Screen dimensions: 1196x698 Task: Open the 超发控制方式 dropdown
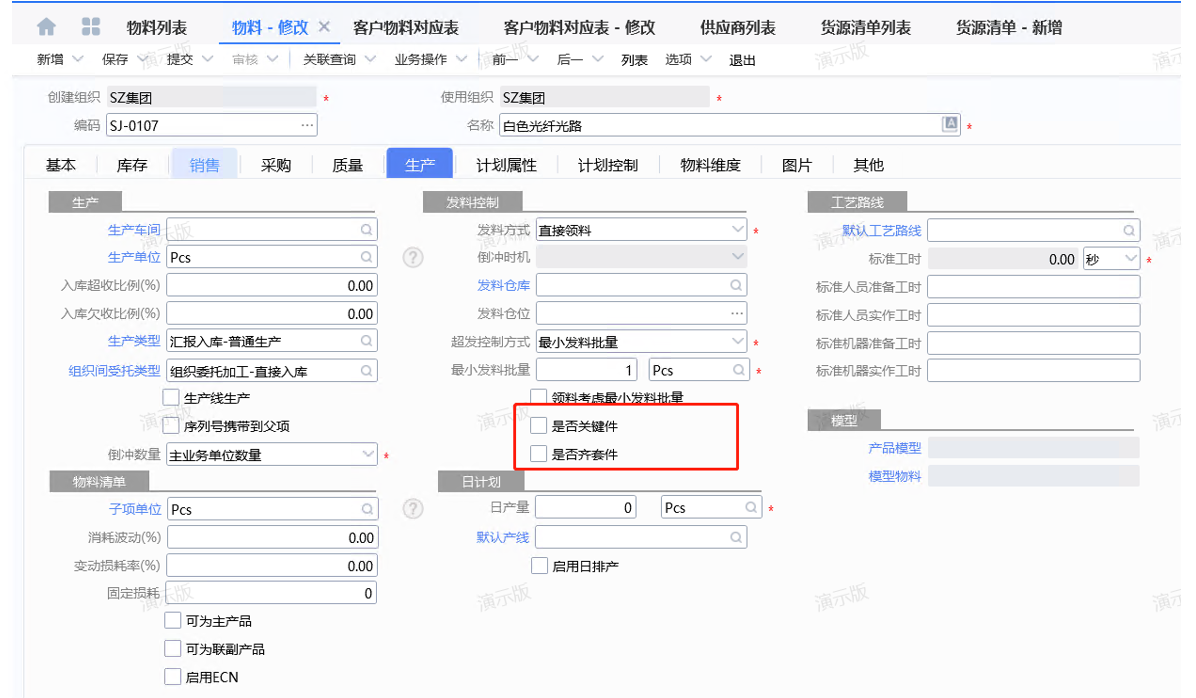tap(738, 342)
